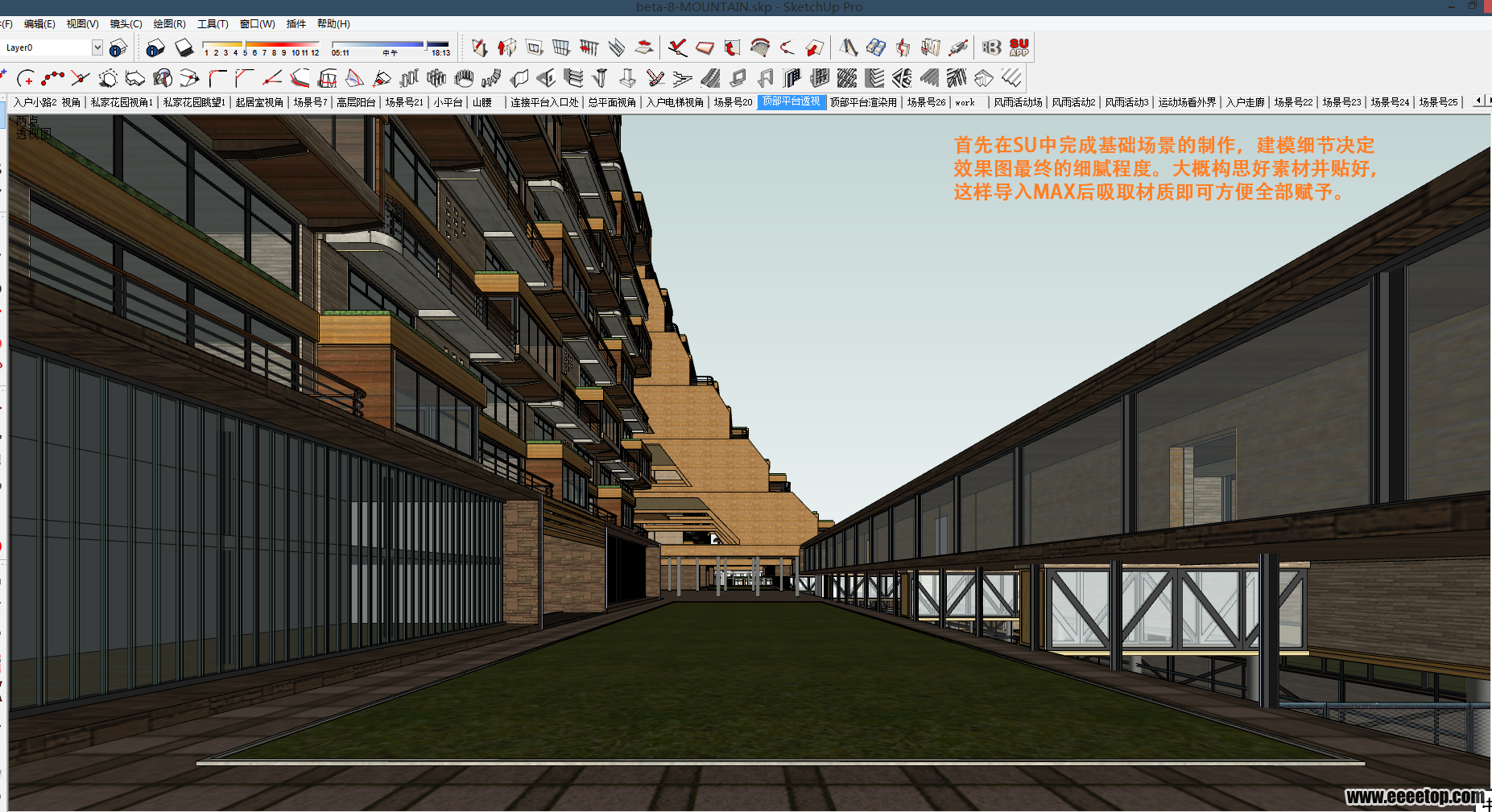Switch to scene tab 运动场看外界

(1187, 102)
